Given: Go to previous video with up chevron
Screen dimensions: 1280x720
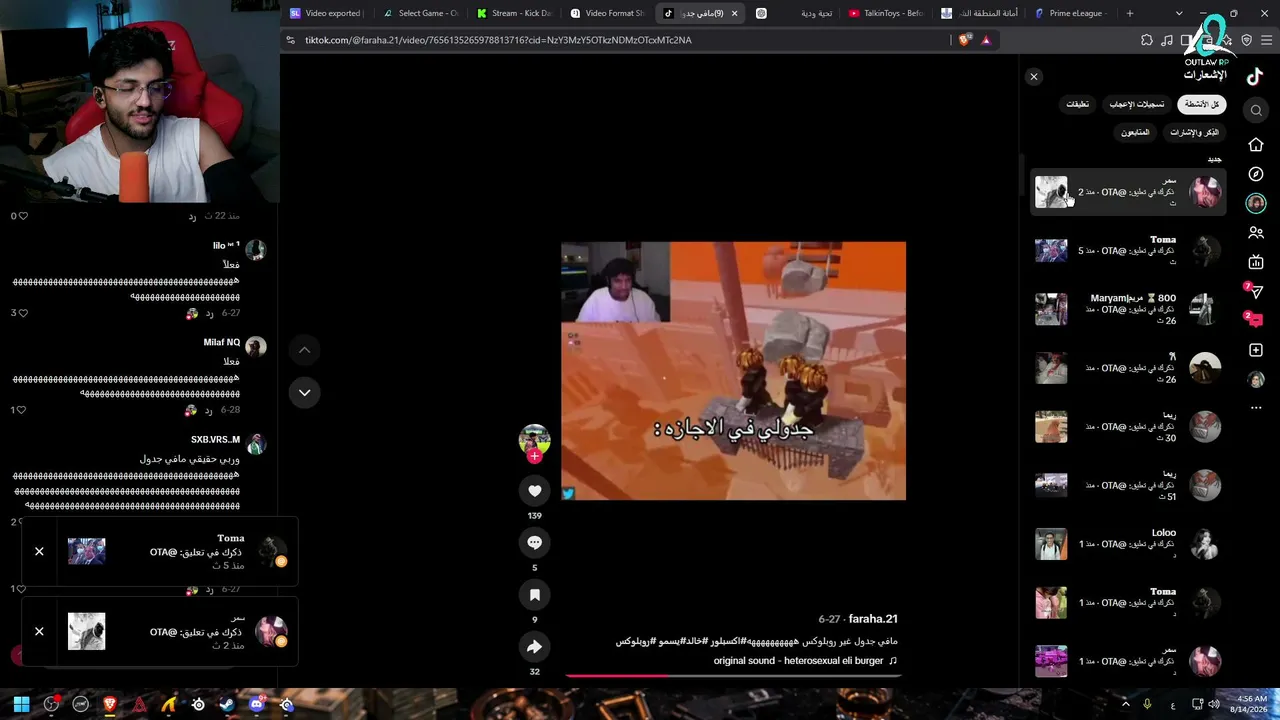Looking at the screenshot, I should click(304, 350).
